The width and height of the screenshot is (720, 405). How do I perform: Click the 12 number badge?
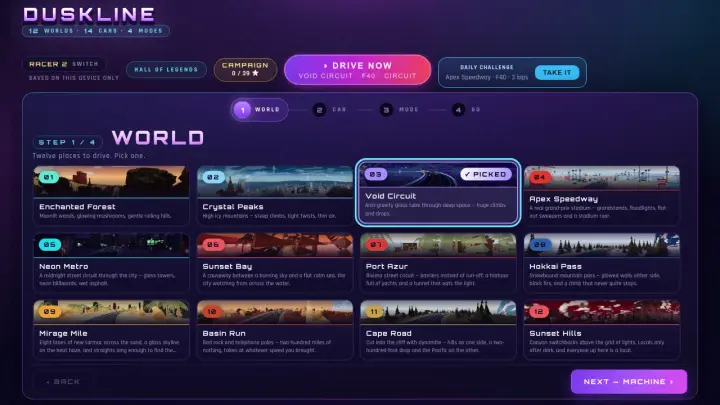pyautogui.click(x=539, y=311)
